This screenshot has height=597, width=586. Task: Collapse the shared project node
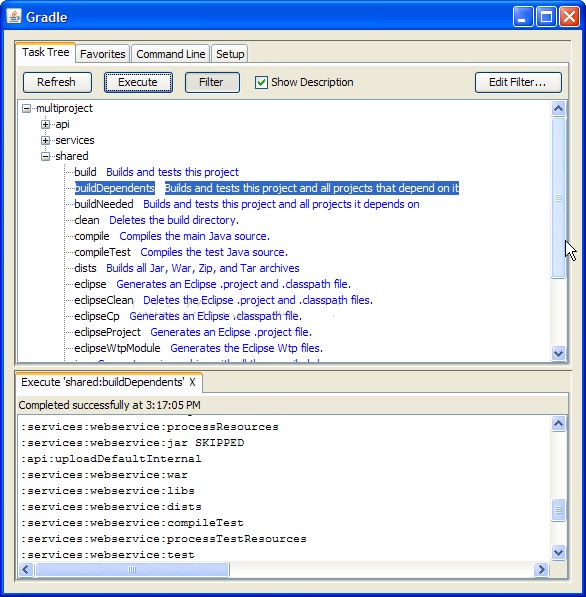[45, 156]
